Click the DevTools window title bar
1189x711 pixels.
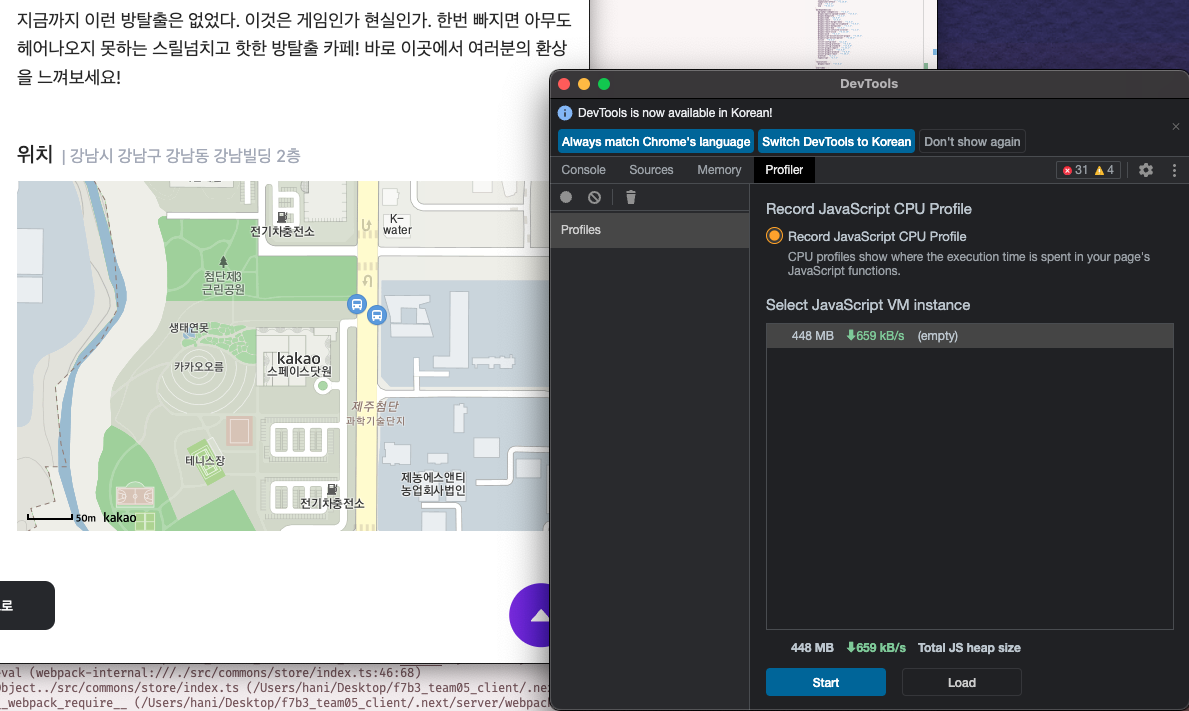point(869,83)
